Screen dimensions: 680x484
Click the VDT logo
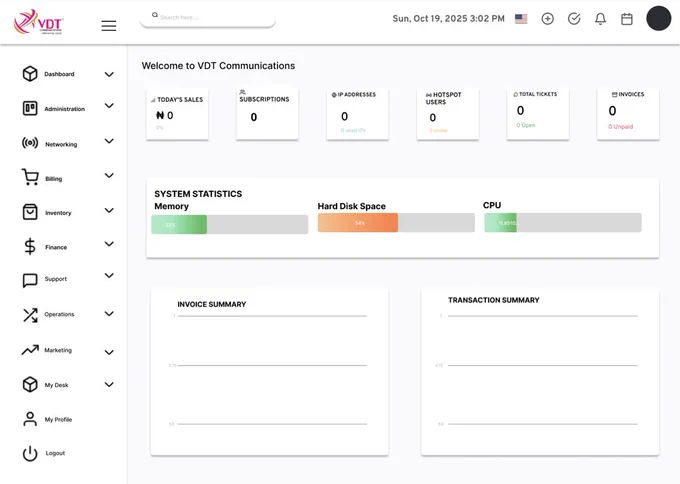(39, 22)
